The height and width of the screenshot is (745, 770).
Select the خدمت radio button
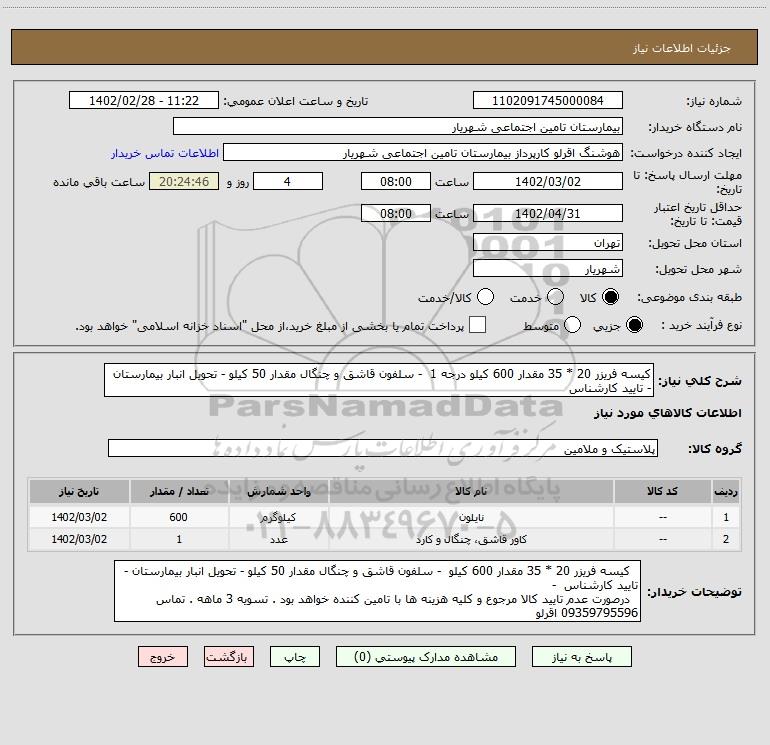point(555,297)
